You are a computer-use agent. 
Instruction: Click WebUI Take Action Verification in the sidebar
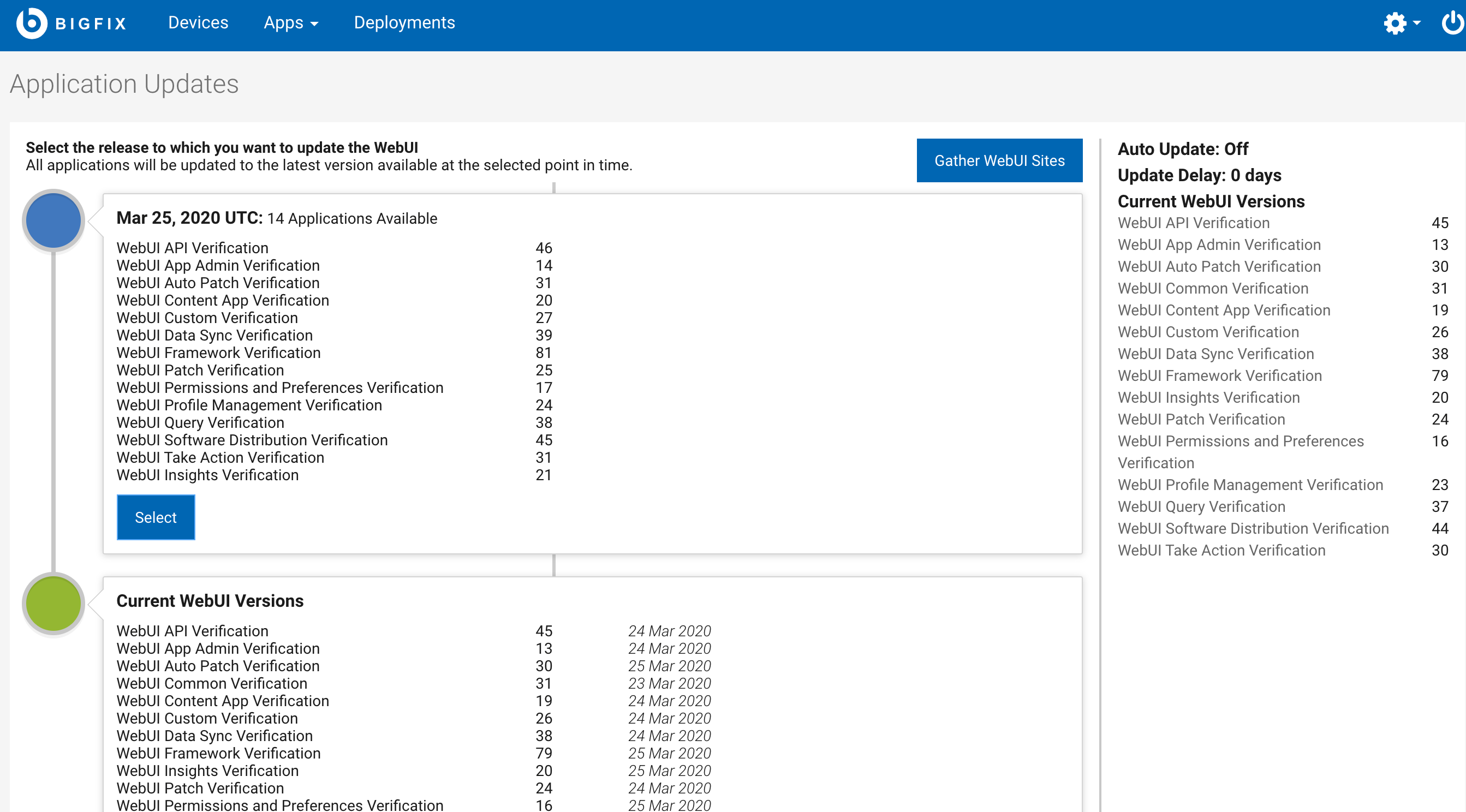click(x=1221, y=550)
